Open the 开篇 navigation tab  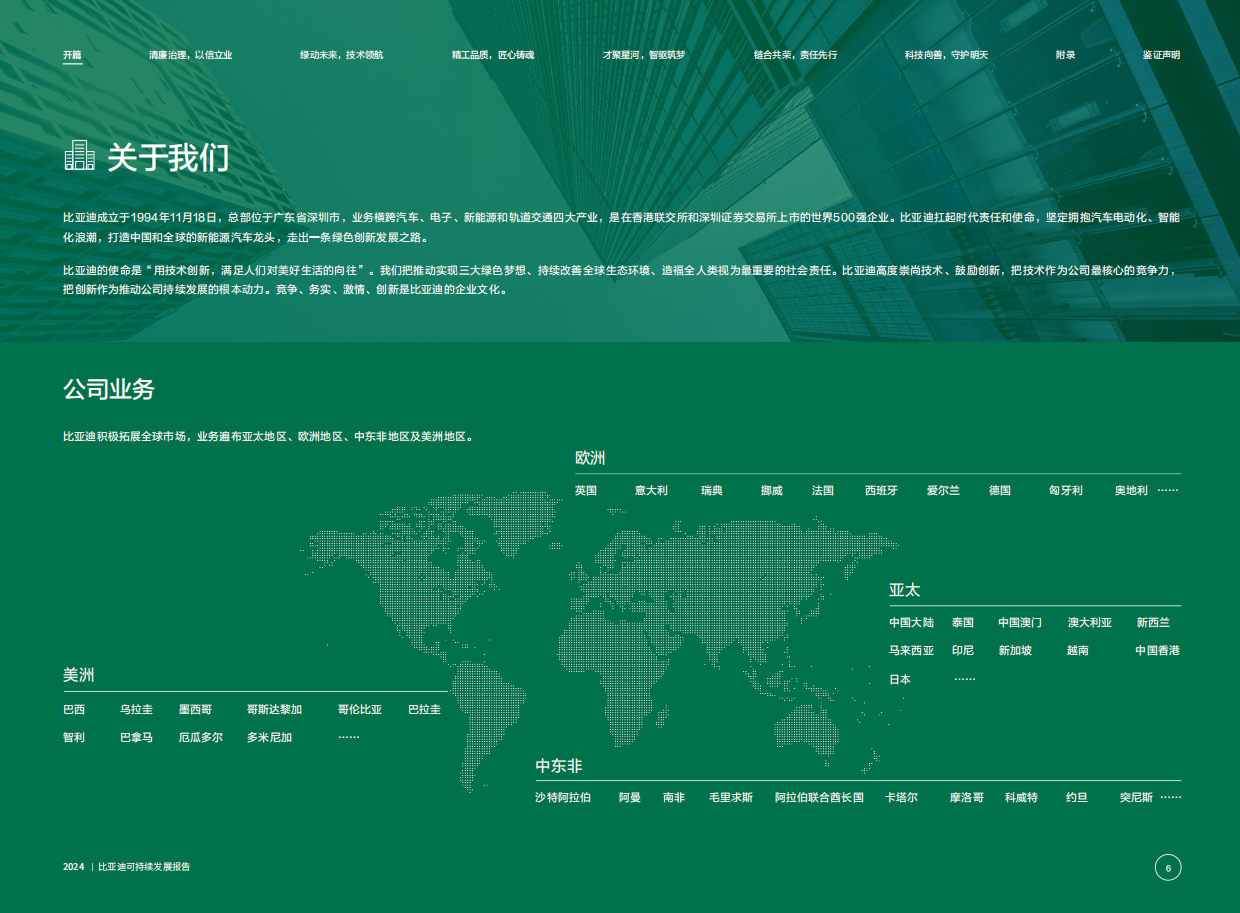[73, 55]
